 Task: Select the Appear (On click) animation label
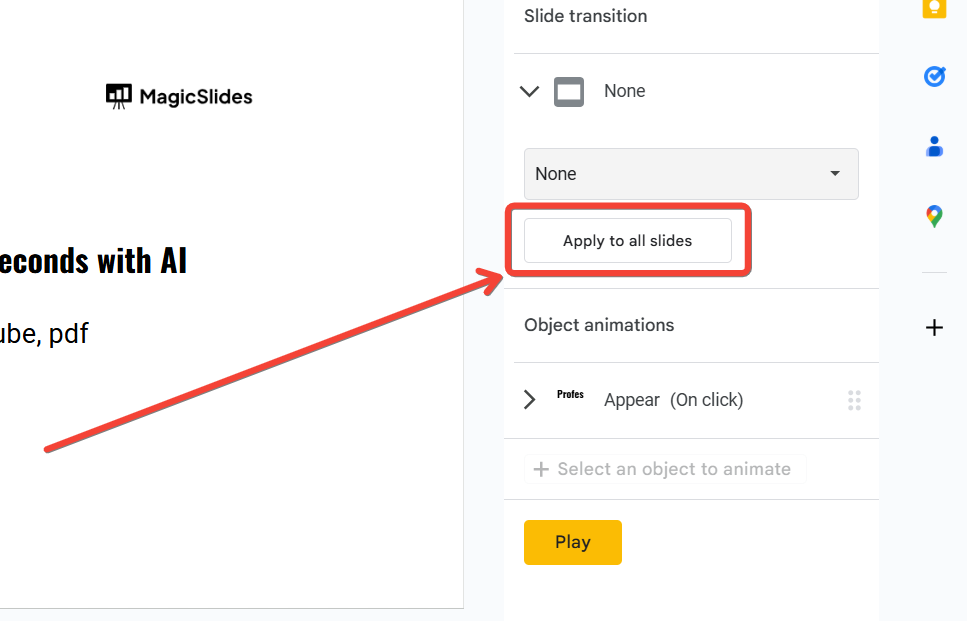pos(673,400)
